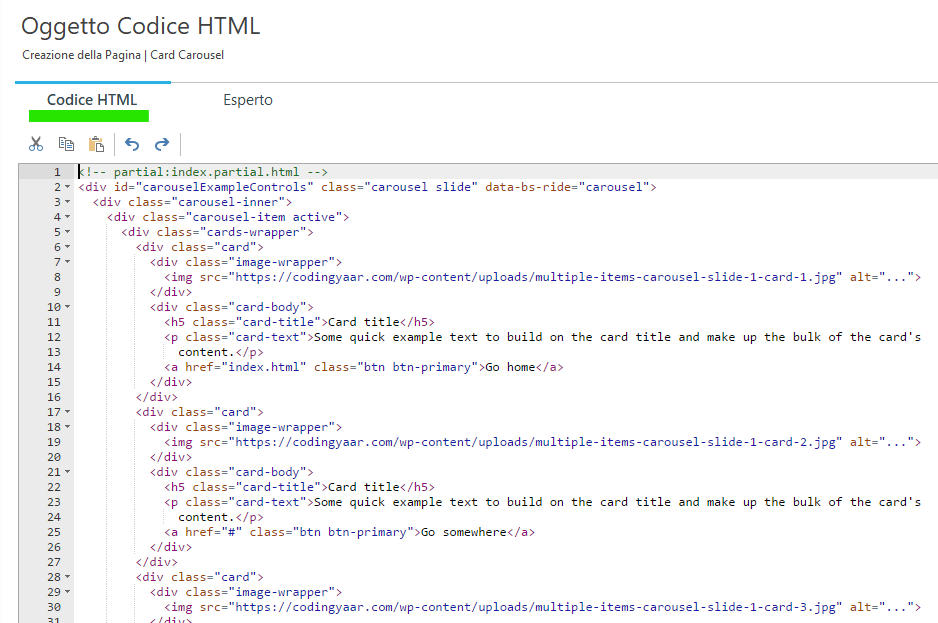Click the Copy icon in toolbar
The image size is (938, 623).
(66, 144)
